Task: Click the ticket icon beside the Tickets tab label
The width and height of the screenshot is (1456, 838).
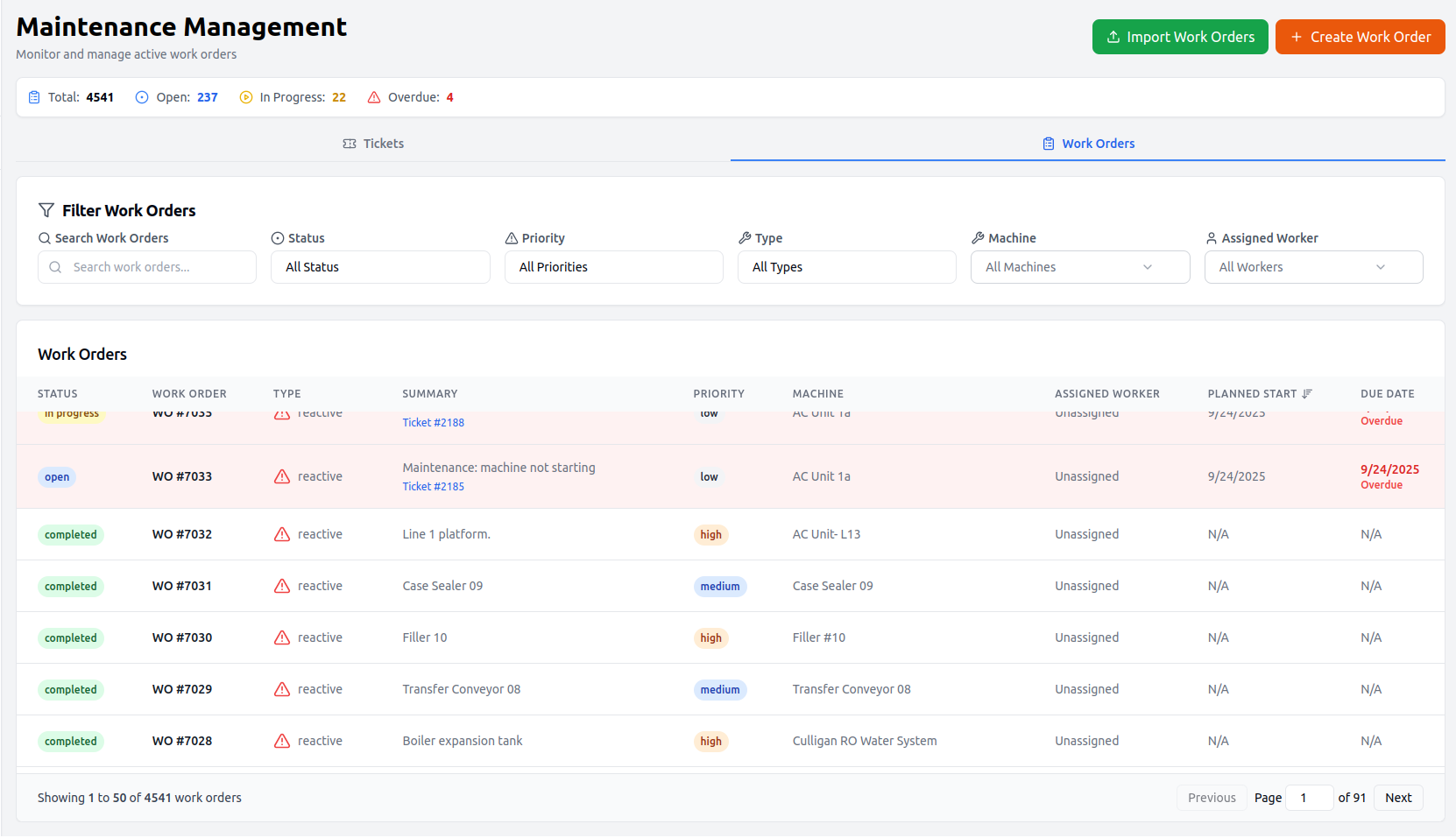Action: pos(349,143)
